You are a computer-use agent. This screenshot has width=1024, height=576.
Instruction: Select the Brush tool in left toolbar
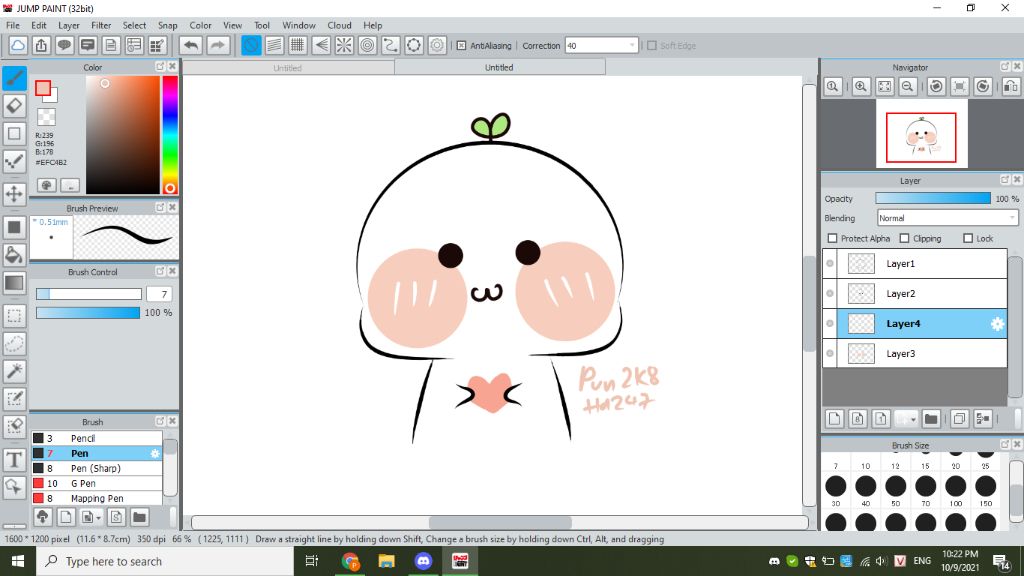click(14, 78)
